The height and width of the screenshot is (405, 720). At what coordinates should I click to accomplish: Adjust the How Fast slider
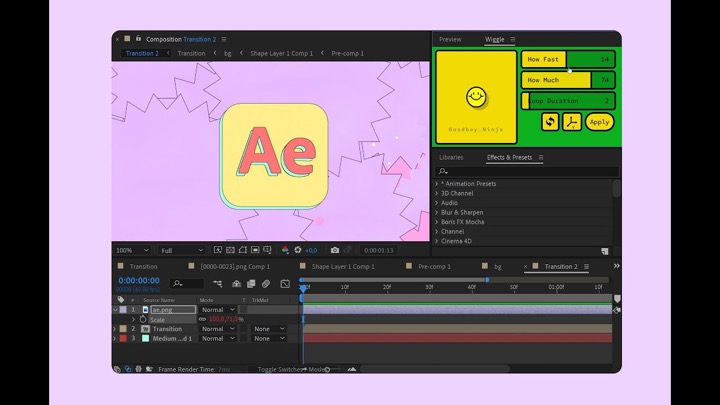tap(568, 59)
